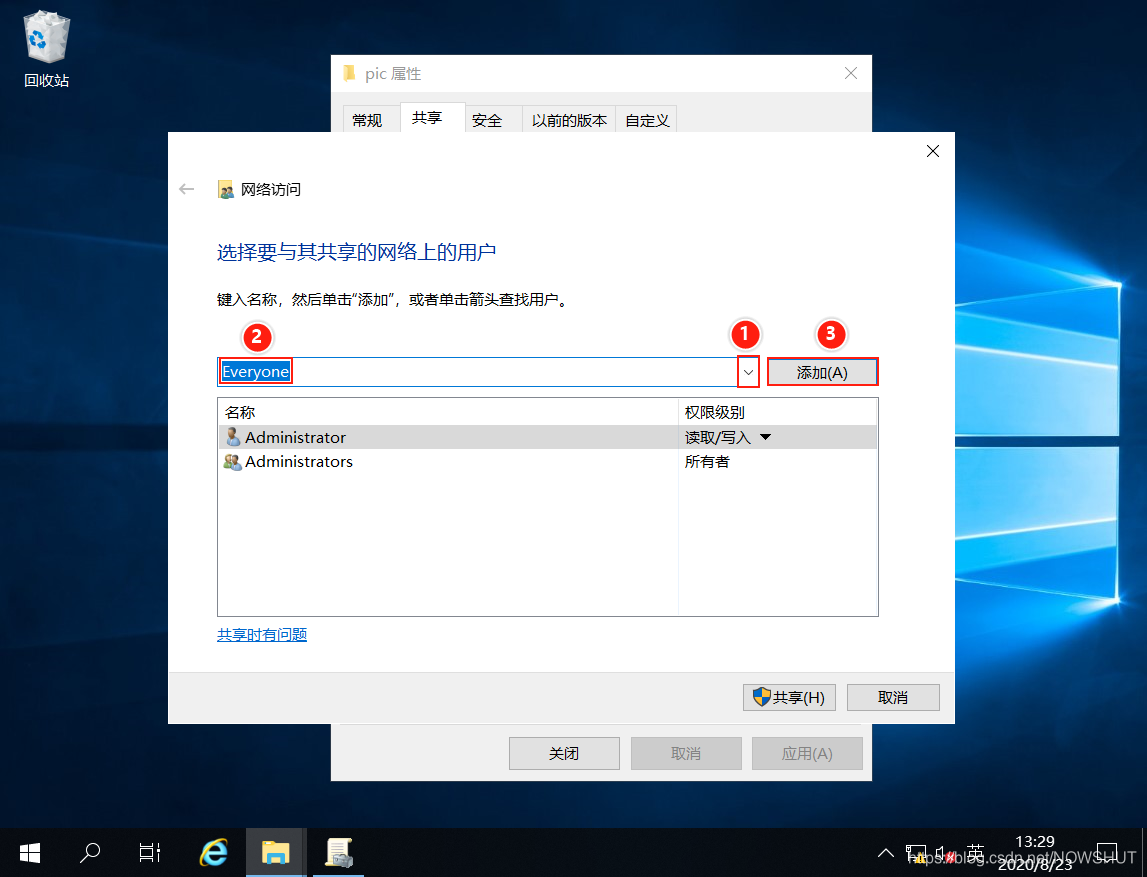The width and height of the screenshot is (1147, 877).
Task: Click the 共享(H) button
Action: coord(789,697)
